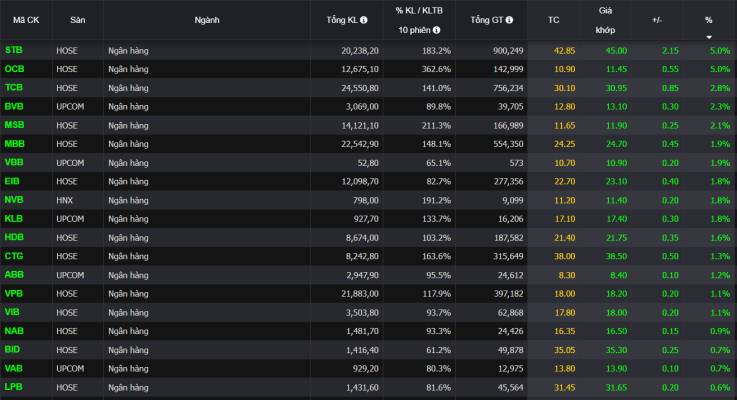Click MSB percent change 2.1%
The height and width of the screenshot is (400, 737).
[720, 125]
